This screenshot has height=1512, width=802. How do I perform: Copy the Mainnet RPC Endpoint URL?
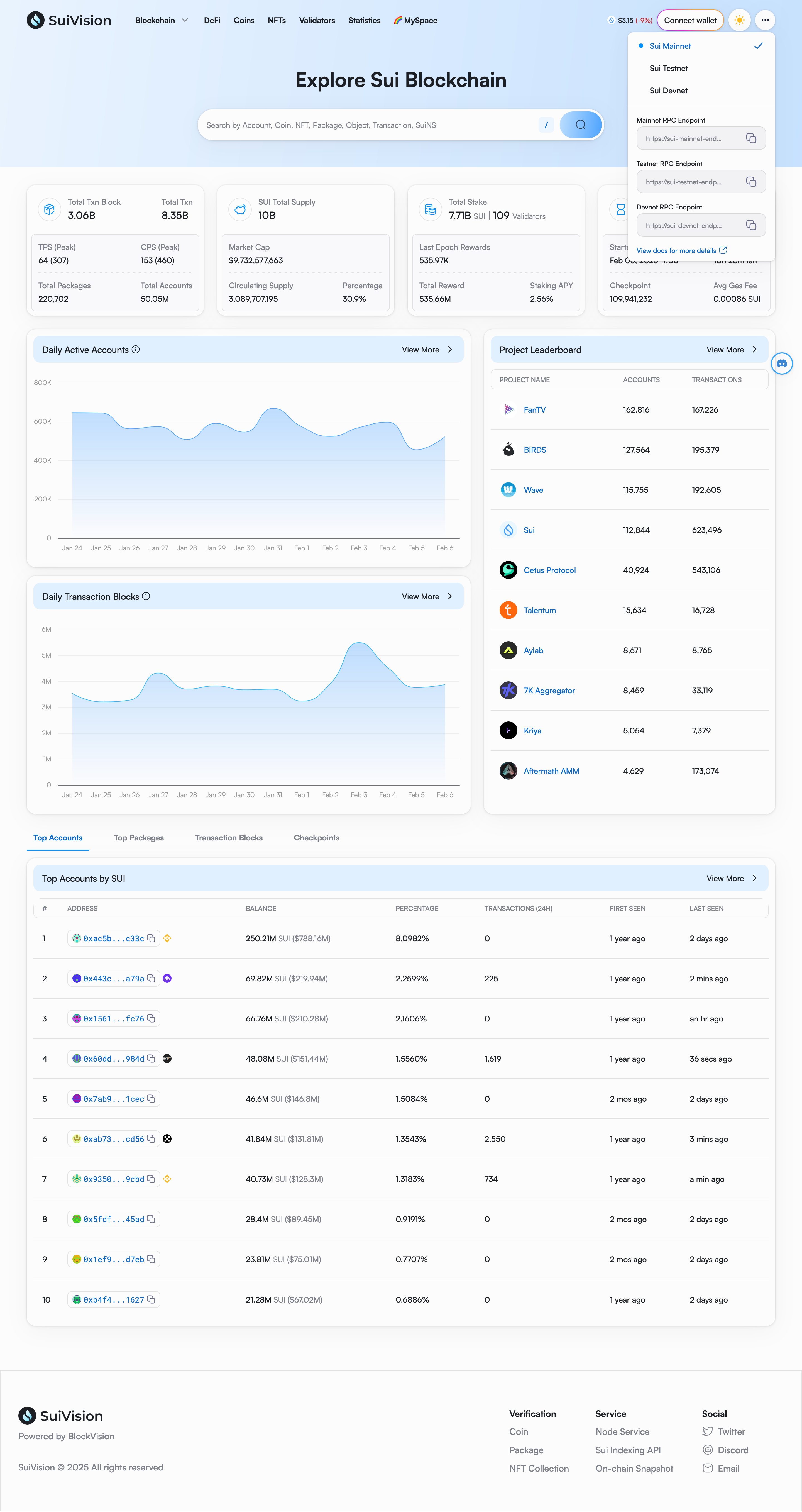pyautogui.click(x=750, y=138)
